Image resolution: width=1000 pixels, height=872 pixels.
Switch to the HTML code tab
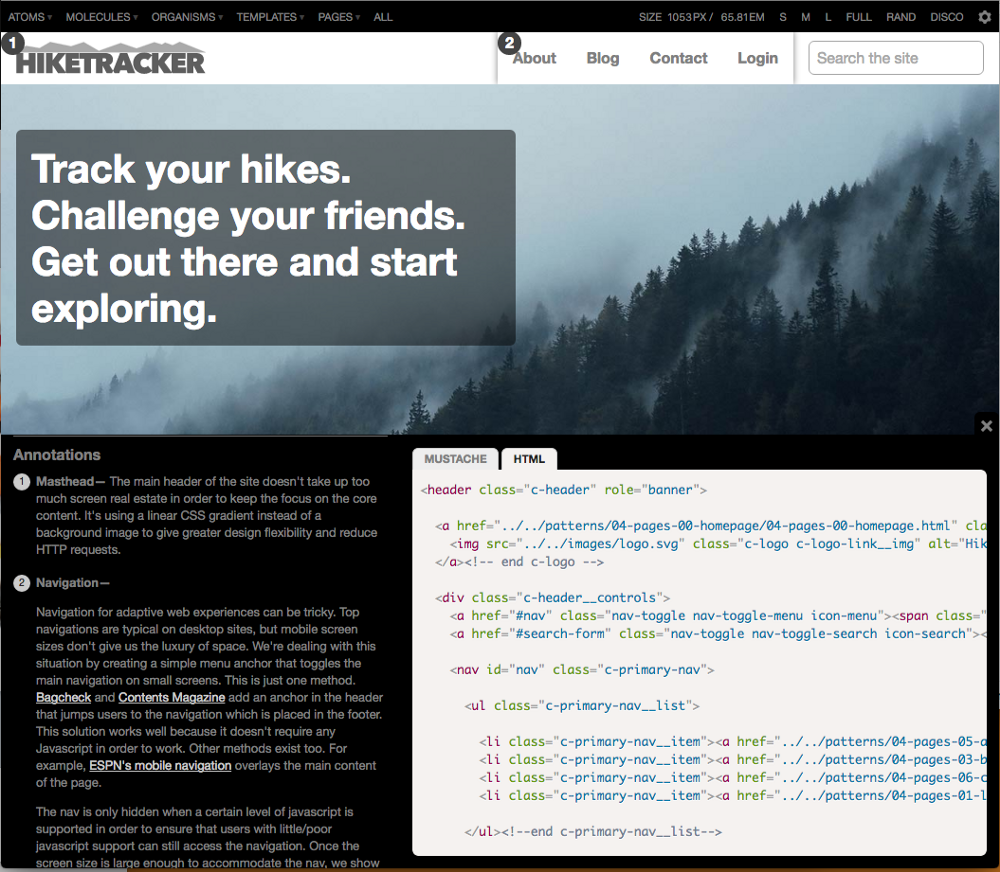(529, 459)
